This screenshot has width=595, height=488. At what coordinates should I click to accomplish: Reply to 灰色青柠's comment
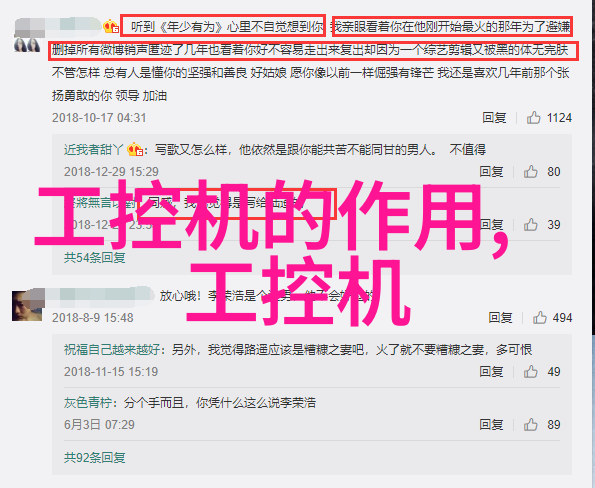[491, 424]
